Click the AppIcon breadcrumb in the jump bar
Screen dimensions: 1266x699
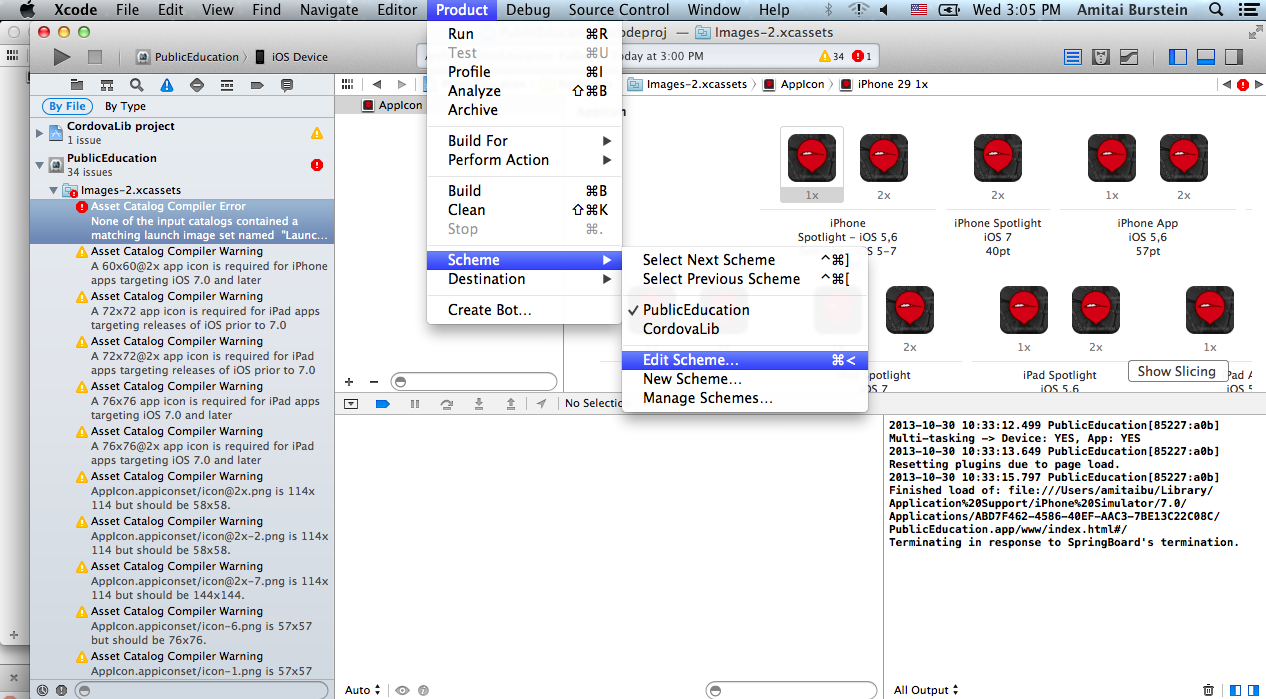pyautogui.click(x=794, y=84)
